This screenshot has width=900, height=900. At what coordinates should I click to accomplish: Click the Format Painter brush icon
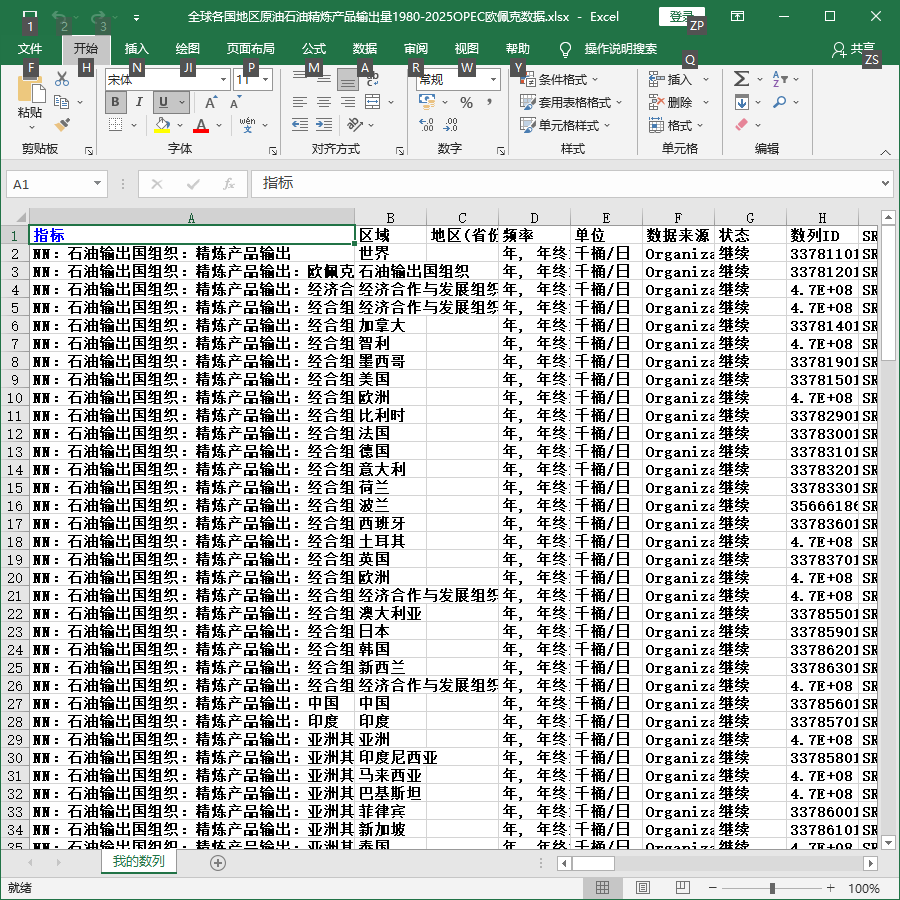[62, 125]
